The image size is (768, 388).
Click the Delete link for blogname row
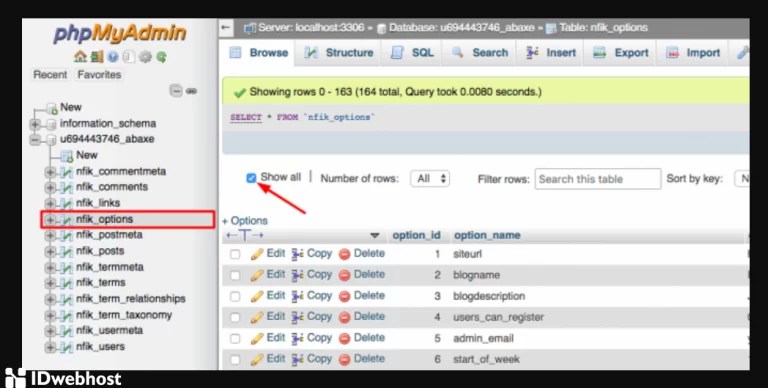pyautogui.click(x=369, y=275)
